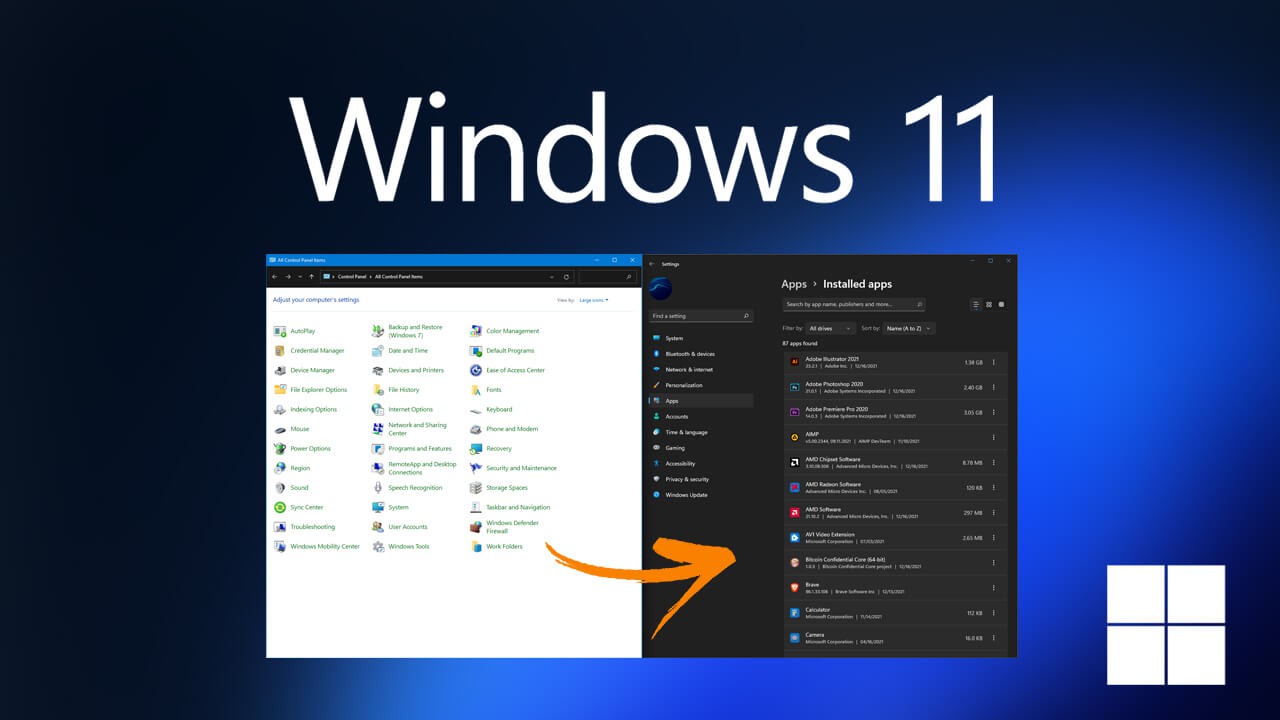The height and width of the screenshot is (720, 1280).
Task: Open Default Programs item
Action: click(x=502, y=351)
